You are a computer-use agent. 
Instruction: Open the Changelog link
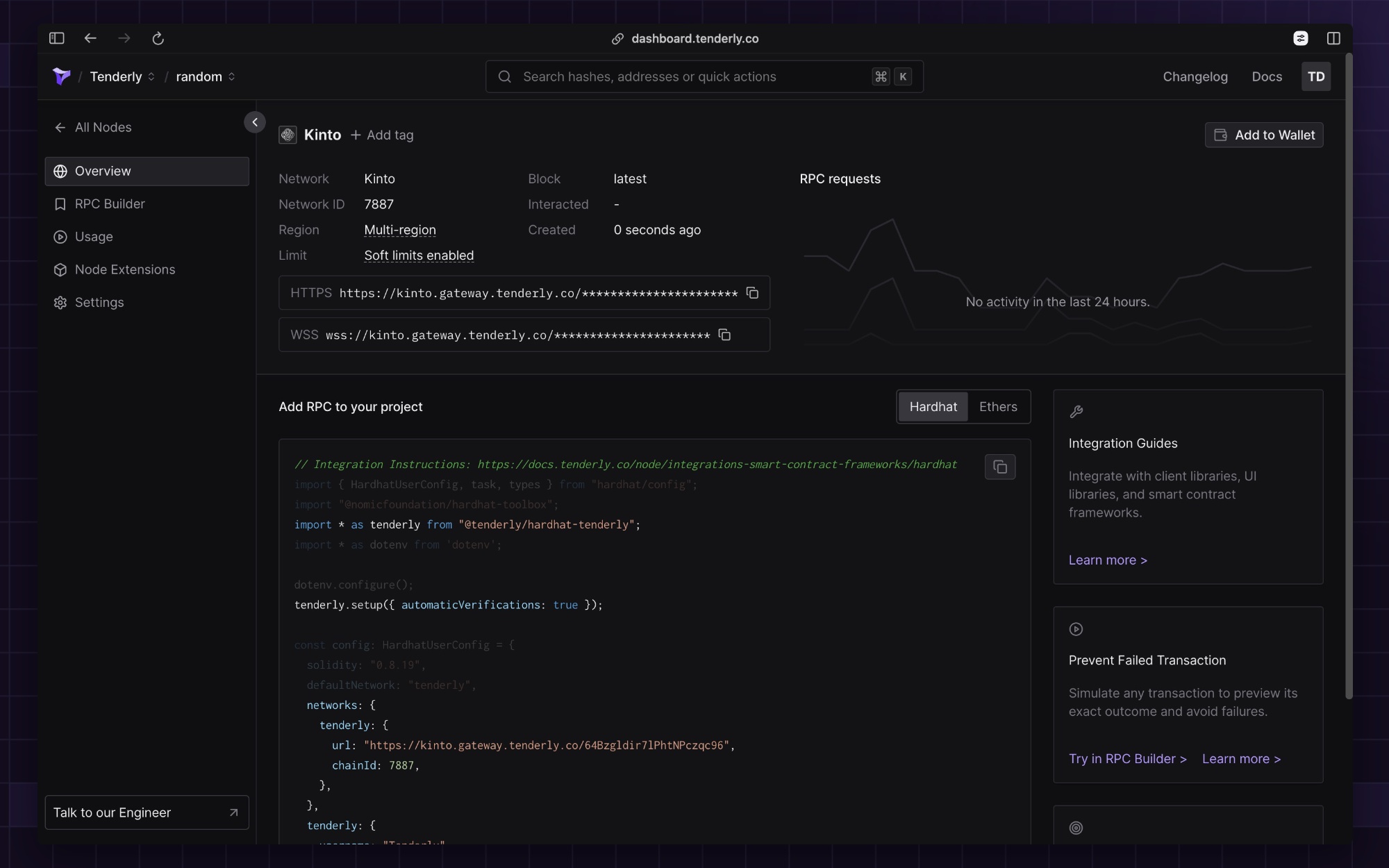pos(1195,76)
